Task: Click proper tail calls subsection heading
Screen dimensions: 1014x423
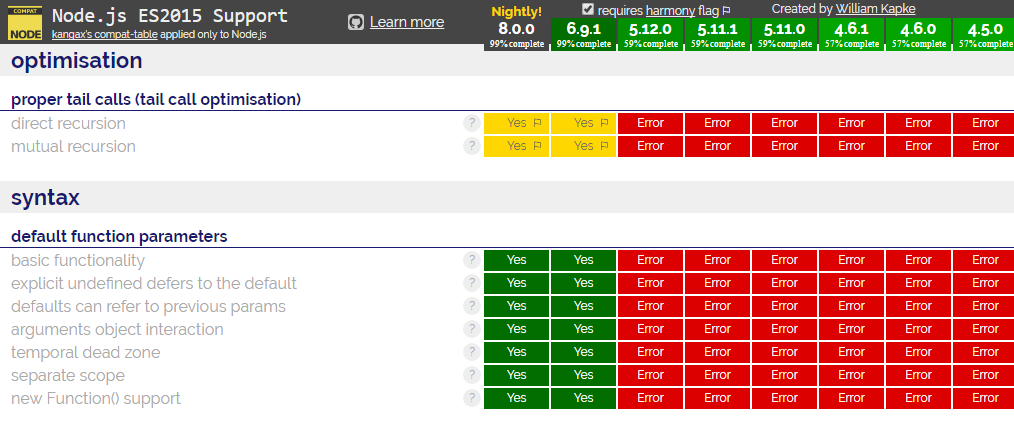Action: click(156, 100)
